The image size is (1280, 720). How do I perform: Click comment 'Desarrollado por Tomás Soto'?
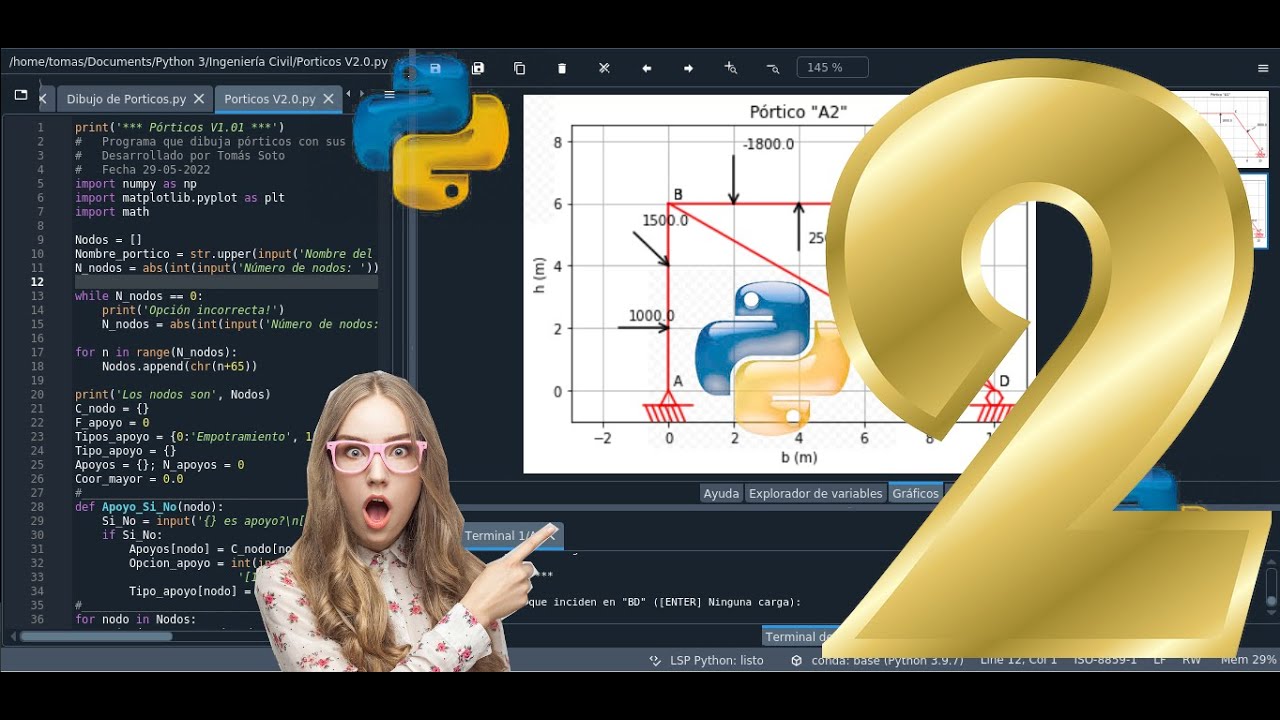193,156
